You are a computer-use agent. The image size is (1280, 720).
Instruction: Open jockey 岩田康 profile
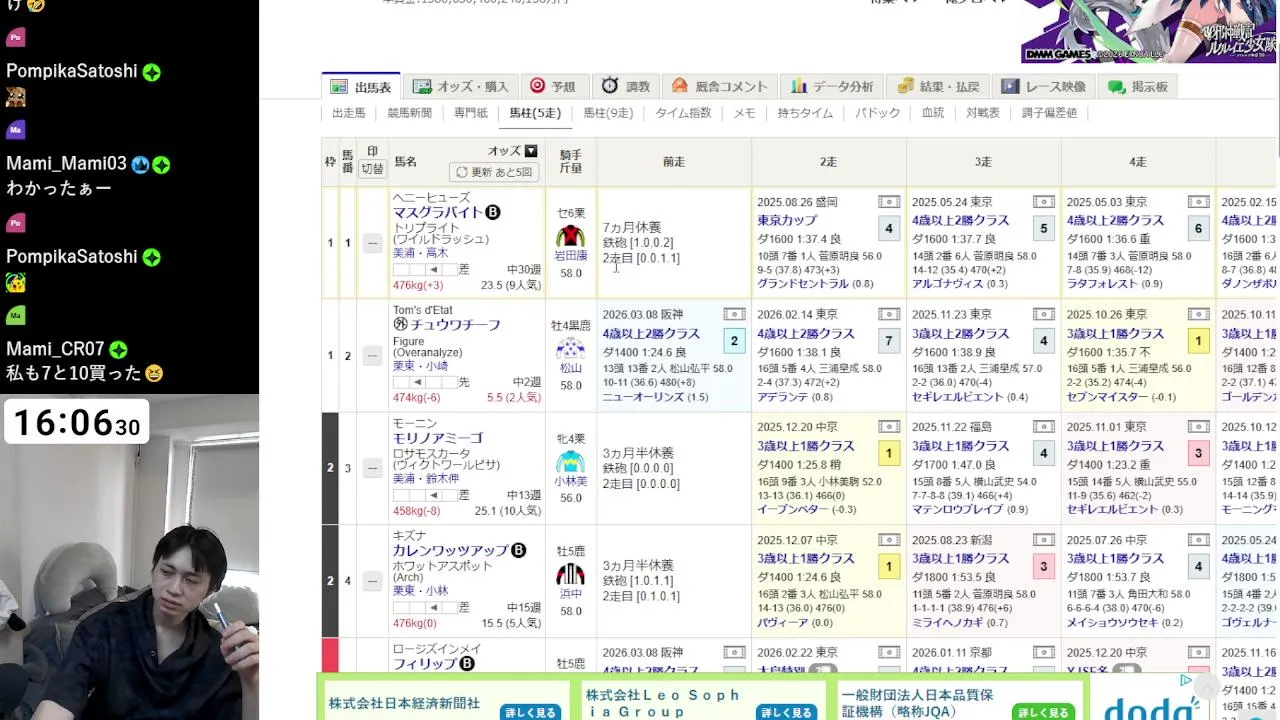[571, 256]
